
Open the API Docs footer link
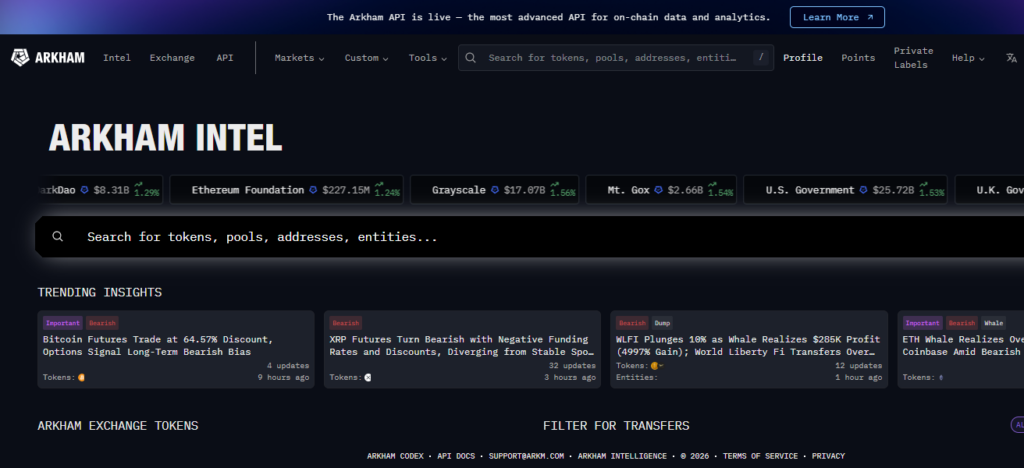[456, 456]
